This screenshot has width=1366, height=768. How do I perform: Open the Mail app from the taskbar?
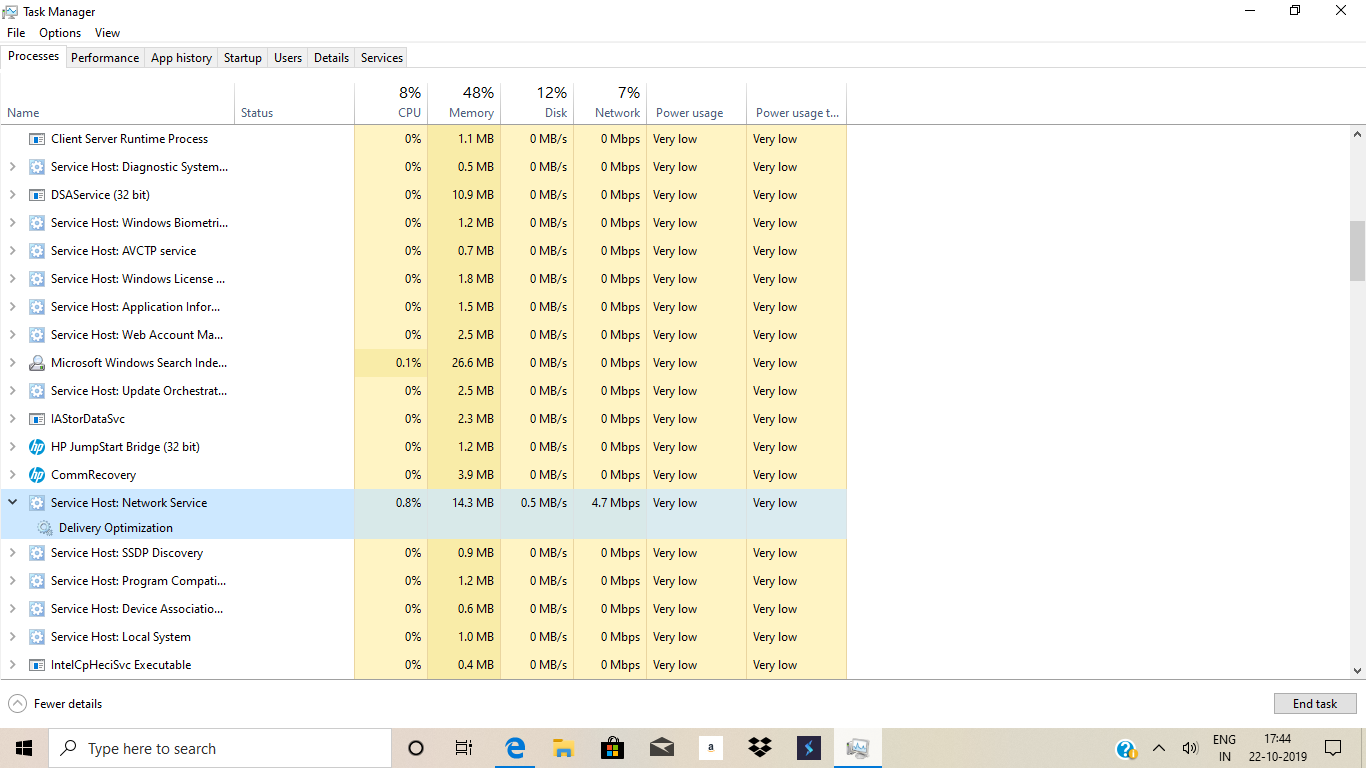pyautogui.click(x=661, y=748)
